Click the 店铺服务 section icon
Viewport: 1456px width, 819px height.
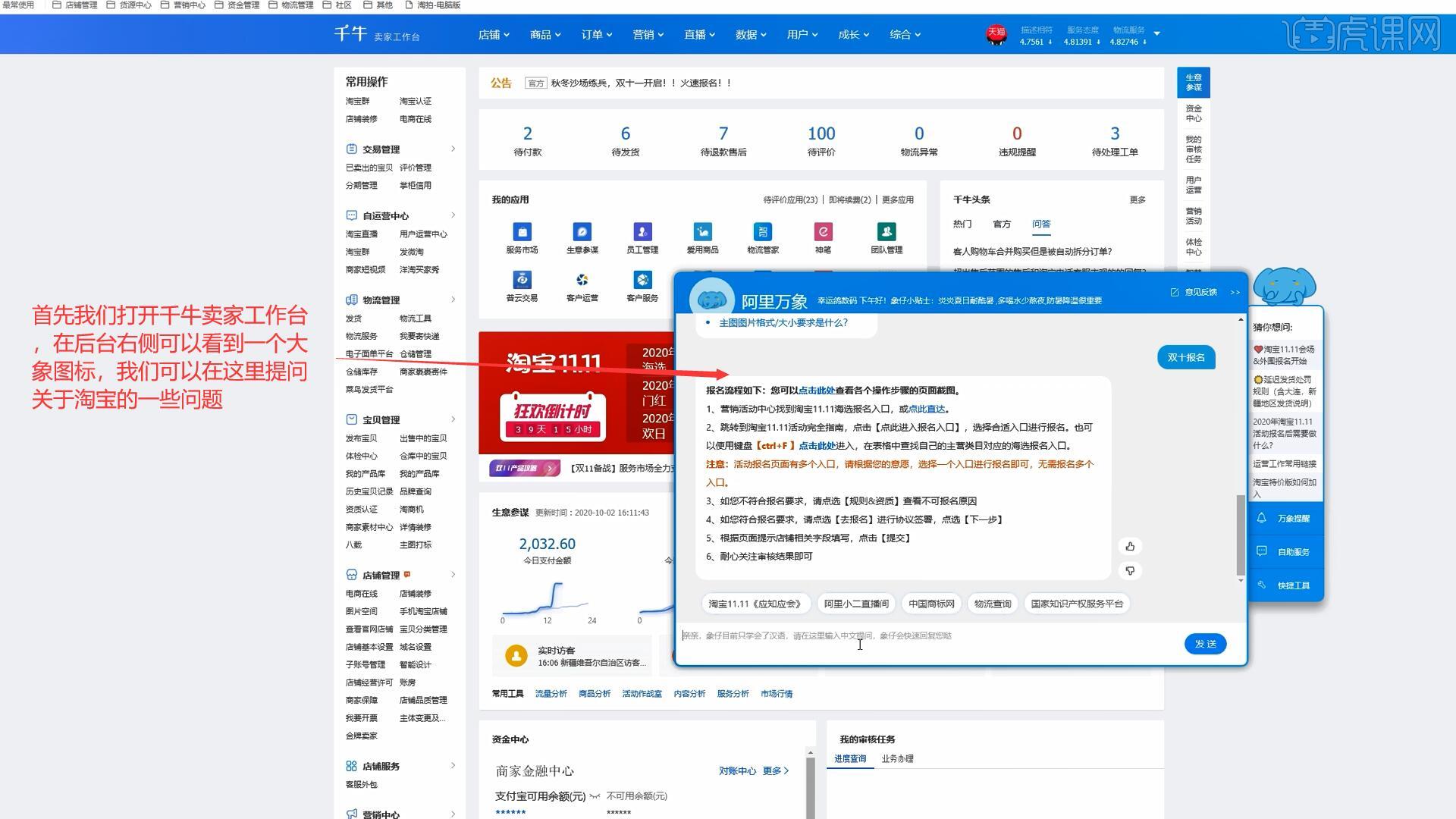pos(351,766)
